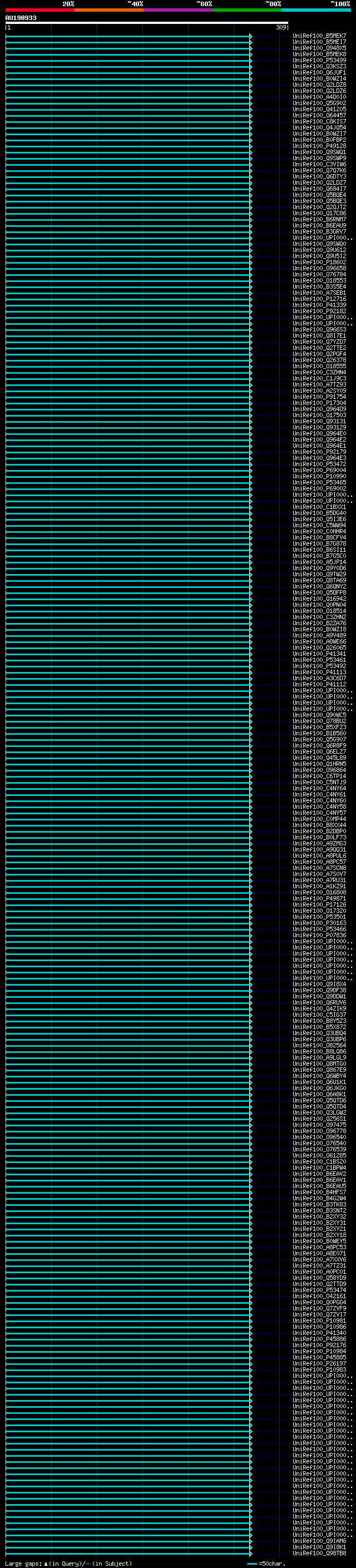Select hit label UniRef100_C6TP14
Viewport: 356px width, 1568px height.
(319, 776)
